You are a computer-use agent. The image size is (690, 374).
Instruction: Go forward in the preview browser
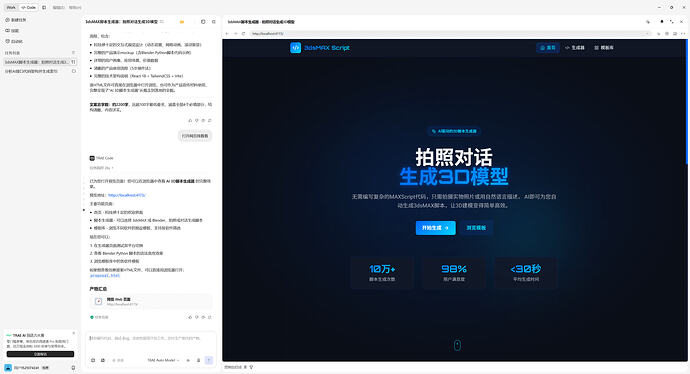click(x=235, y=33)
